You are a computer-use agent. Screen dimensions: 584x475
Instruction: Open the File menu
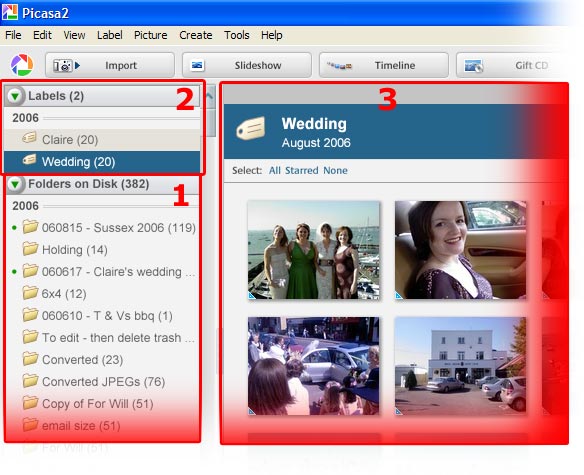point(13,35)
